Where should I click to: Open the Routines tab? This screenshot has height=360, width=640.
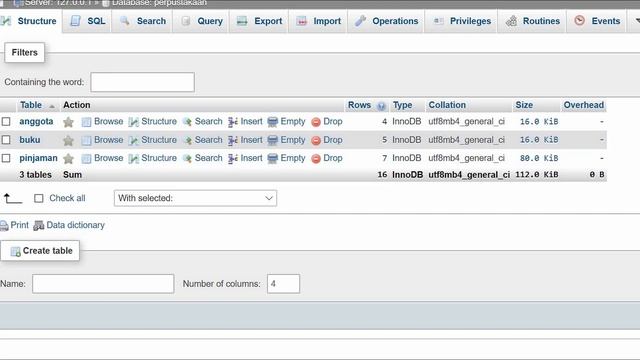tap(532, 21)
